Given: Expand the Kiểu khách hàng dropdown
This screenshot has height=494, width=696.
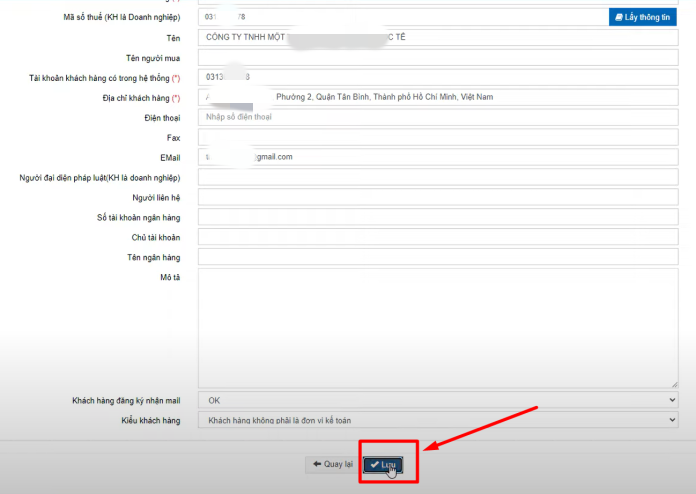Looking at the screenshot, I should coord(438,421).
